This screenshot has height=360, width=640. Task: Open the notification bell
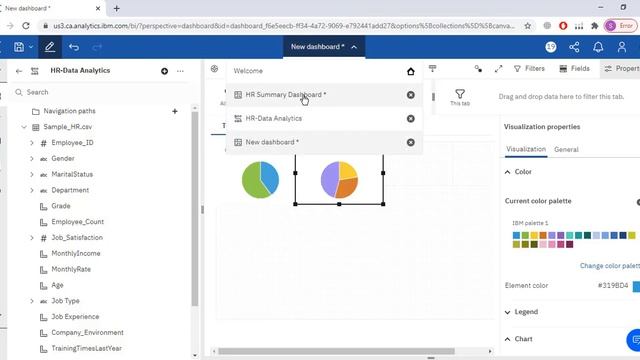pyautogui.click(x=598, y=47)
